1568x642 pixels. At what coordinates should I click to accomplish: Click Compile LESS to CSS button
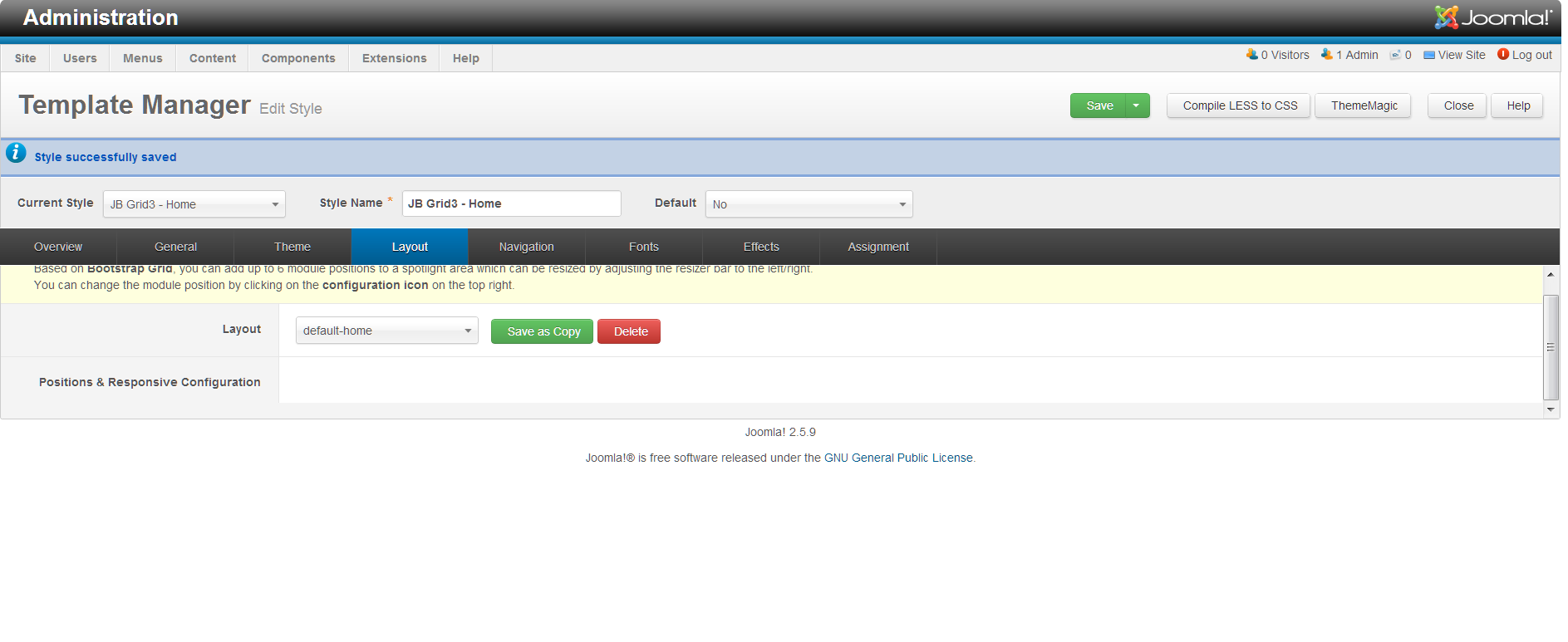[x=1239, y=105]
